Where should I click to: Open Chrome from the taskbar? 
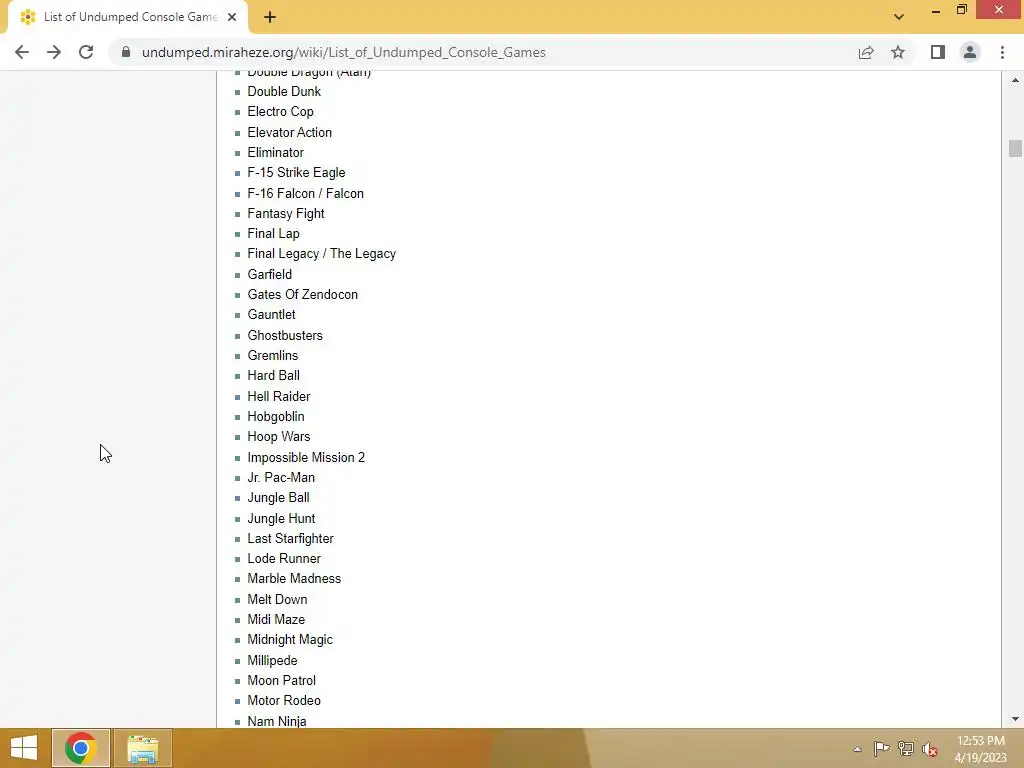point(81,748)
